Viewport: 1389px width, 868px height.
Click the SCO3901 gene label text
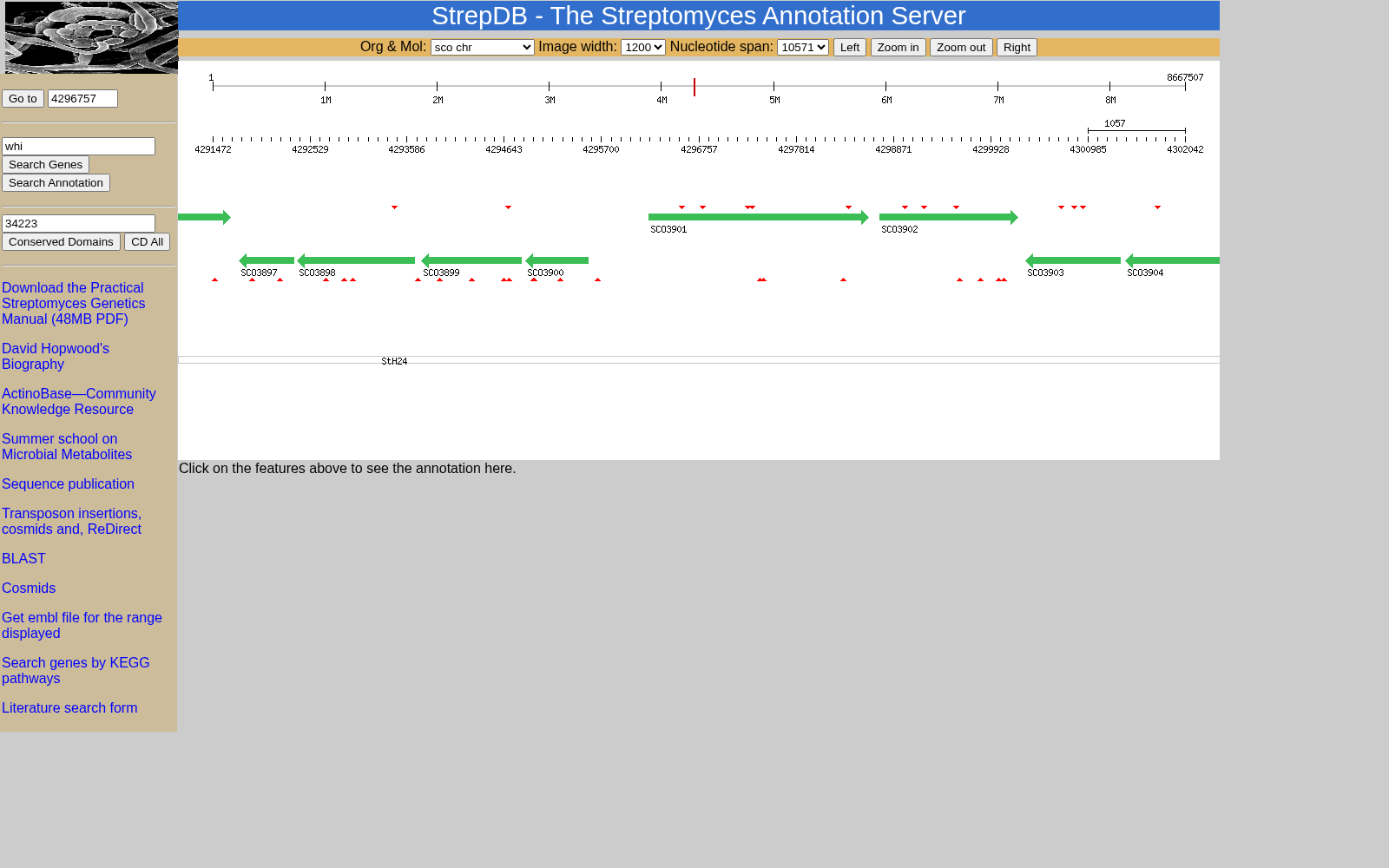pyautogui.click(x=668, y=229)
